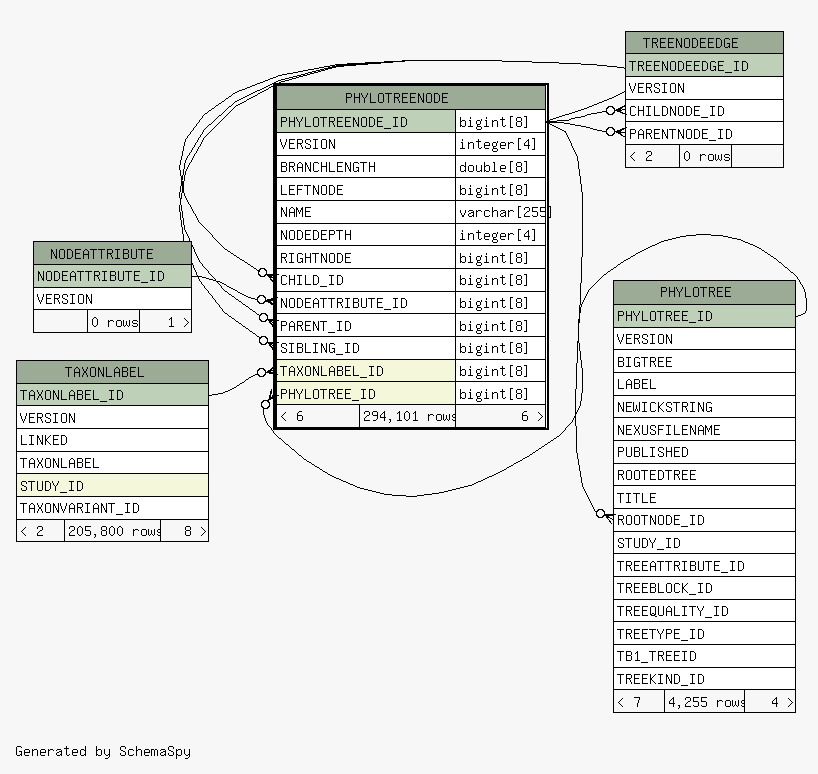Click the varchar[255] type cell
Viewport: 818px width, 774px height.
[500, 212]
